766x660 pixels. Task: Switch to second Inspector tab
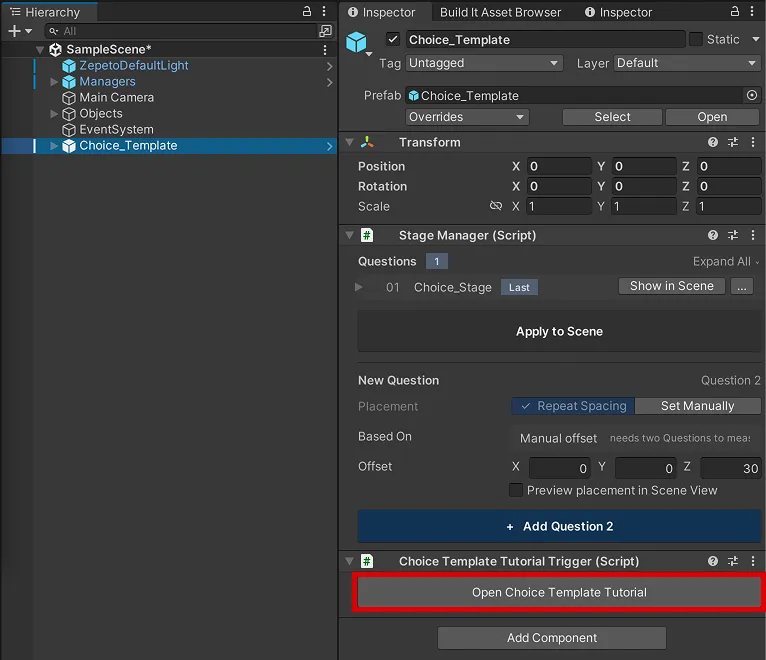click(x=618, y=12)
